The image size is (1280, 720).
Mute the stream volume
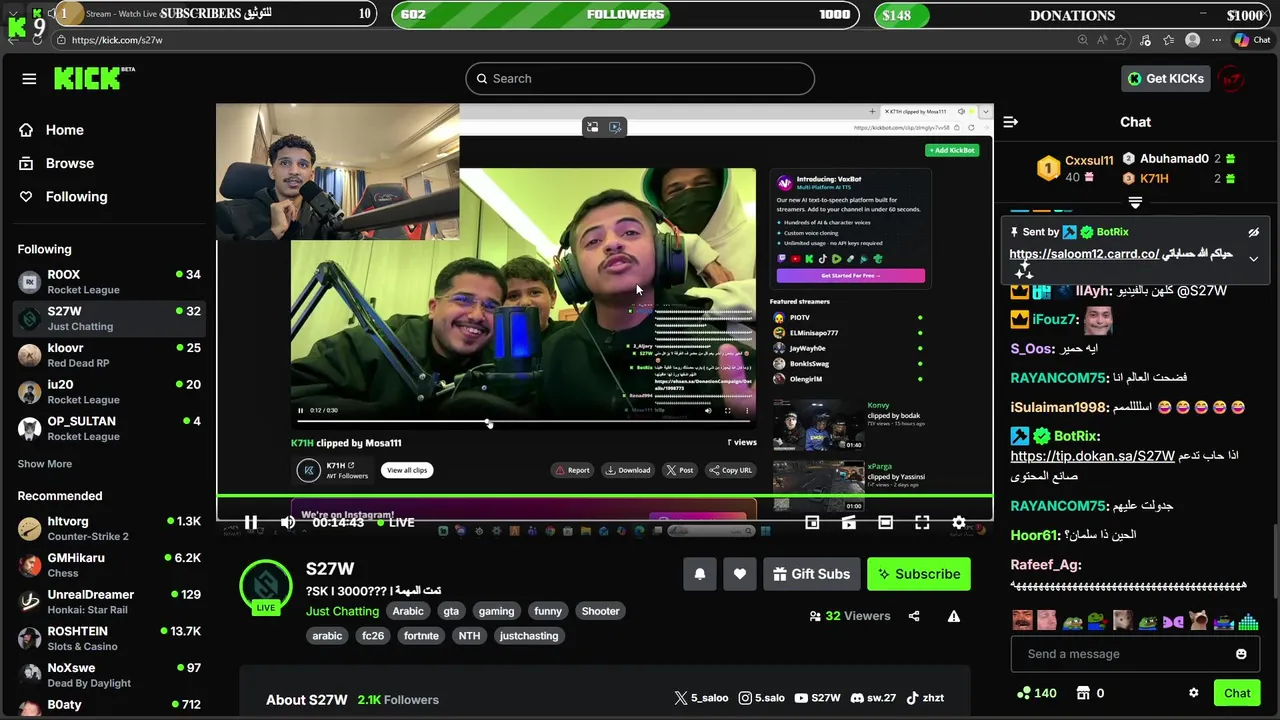(288, 522)
